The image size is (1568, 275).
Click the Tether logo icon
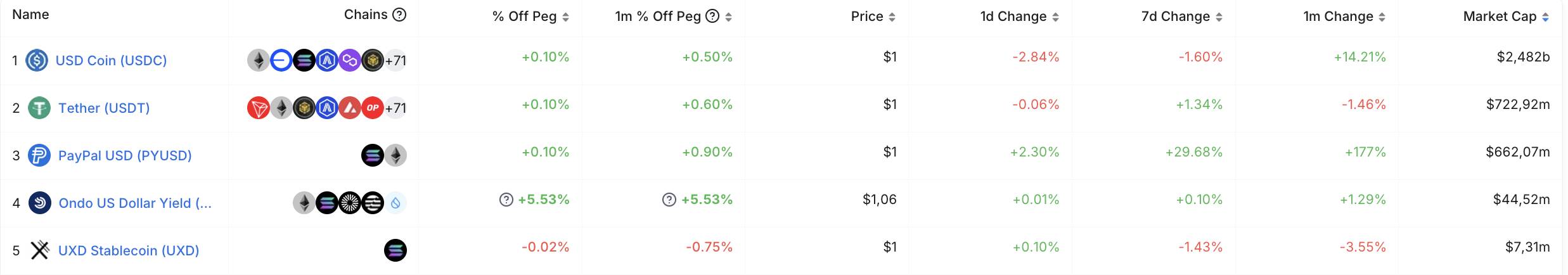(x=39, y=108)
